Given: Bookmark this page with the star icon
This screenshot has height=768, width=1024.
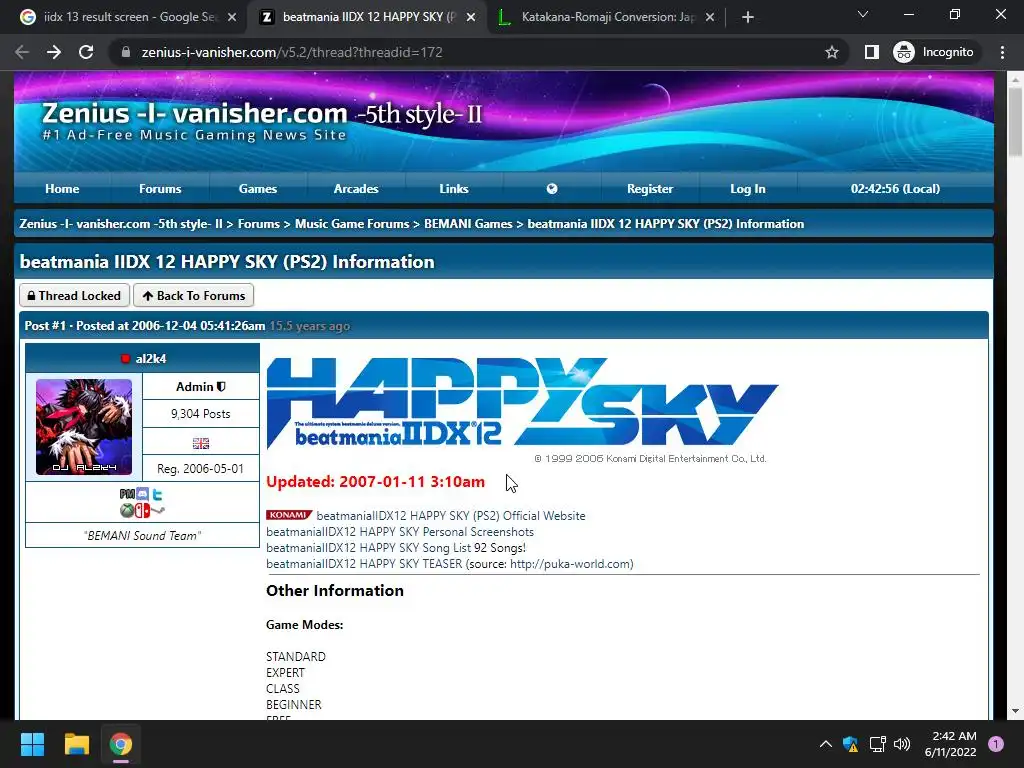Looking at the screenshot, I should pos(831,52).
